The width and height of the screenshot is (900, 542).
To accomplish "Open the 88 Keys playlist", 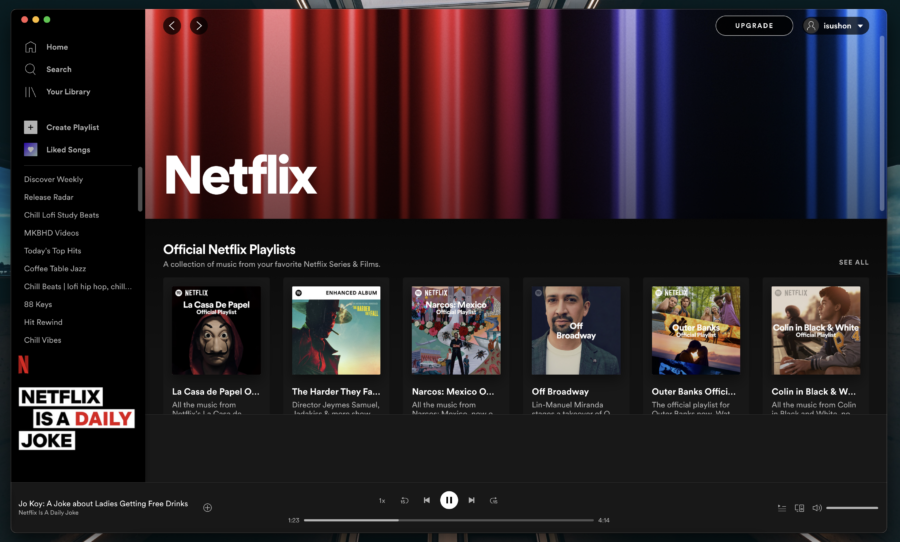I will 38,304.
